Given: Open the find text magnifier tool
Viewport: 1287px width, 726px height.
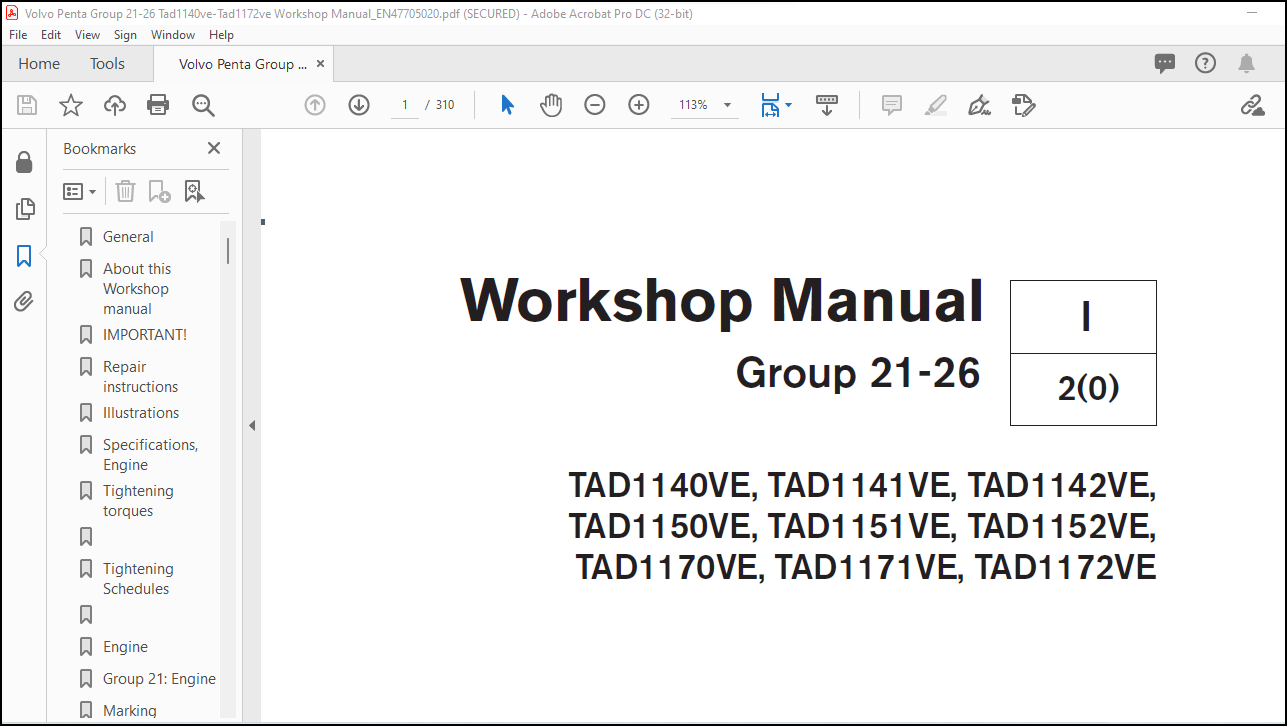Looking at the screenshot, I should pos(203,105).
